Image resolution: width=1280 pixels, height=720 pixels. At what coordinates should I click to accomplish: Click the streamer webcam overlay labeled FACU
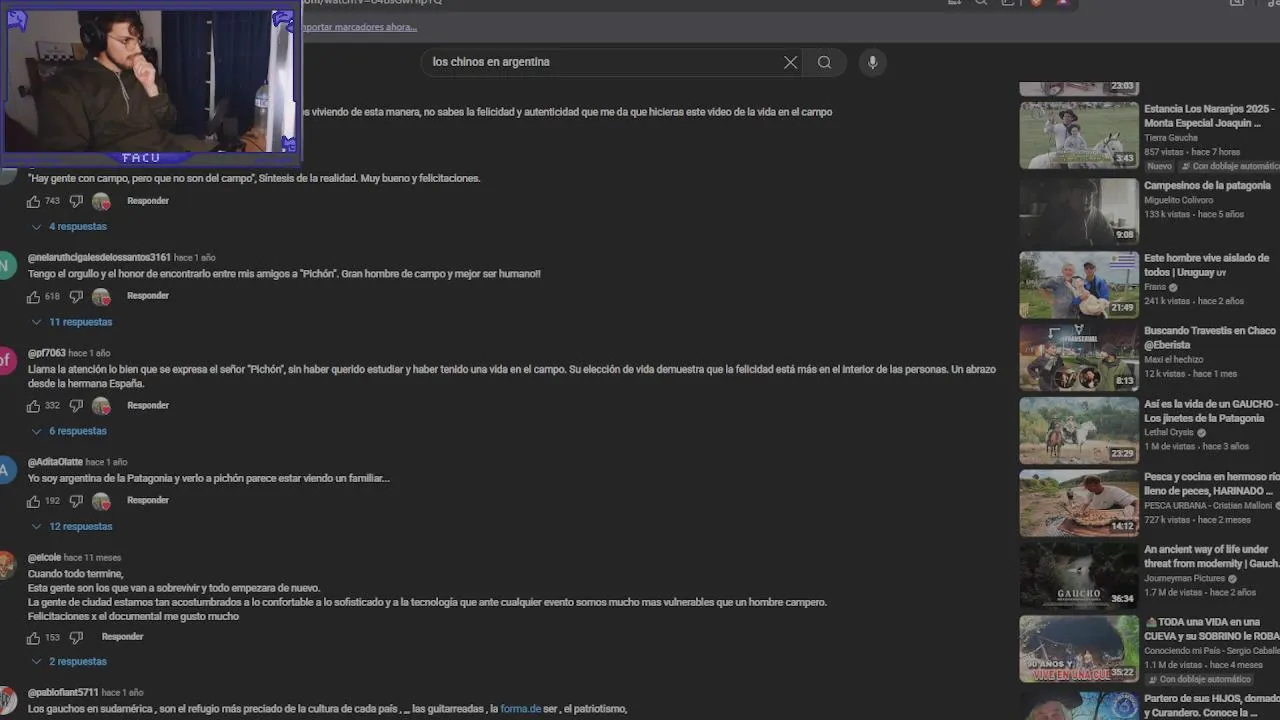(150, 86)
